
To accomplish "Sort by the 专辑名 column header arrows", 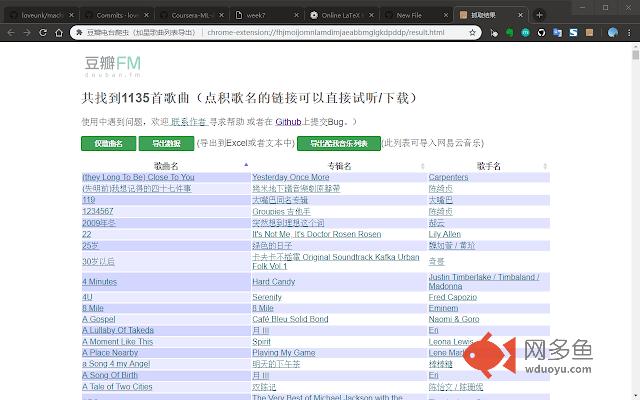I will pos(422,166).
